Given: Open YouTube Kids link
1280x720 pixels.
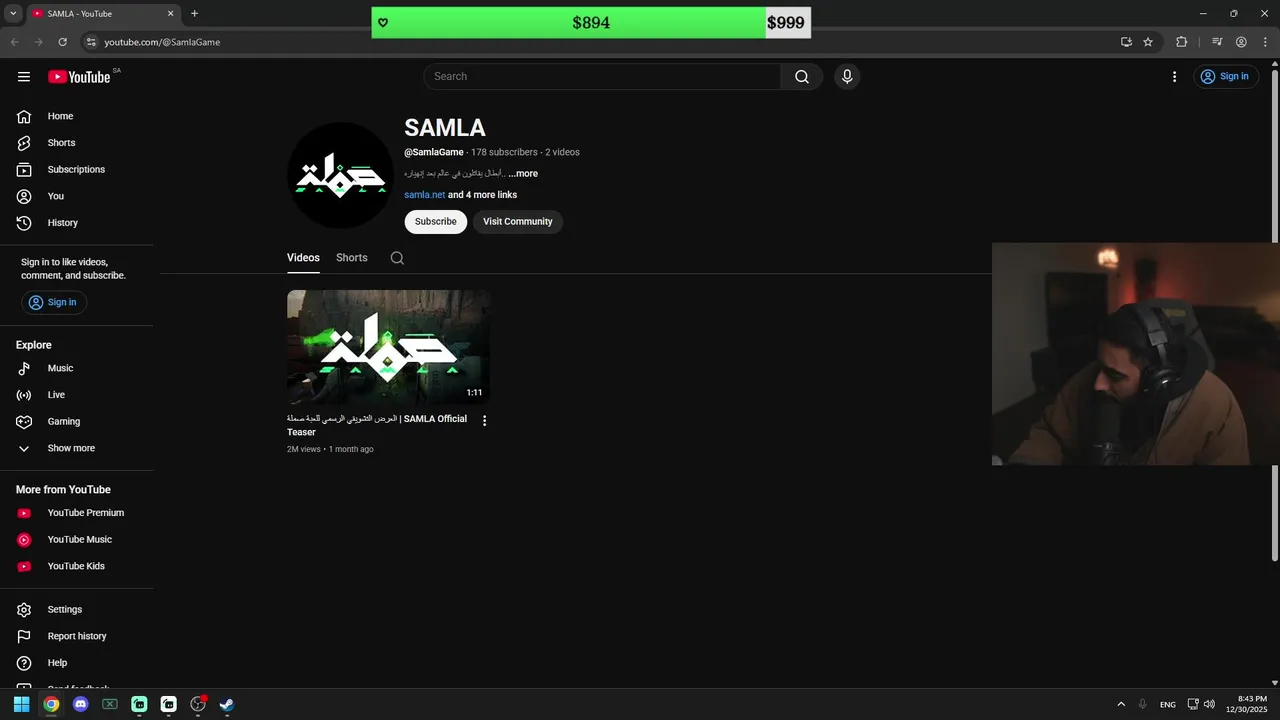Looking at the screenshot, I should click(77, 566).
